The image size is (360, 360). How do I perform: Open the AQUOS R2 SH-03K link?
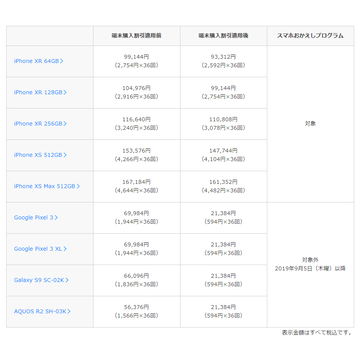tap(42, 311)
